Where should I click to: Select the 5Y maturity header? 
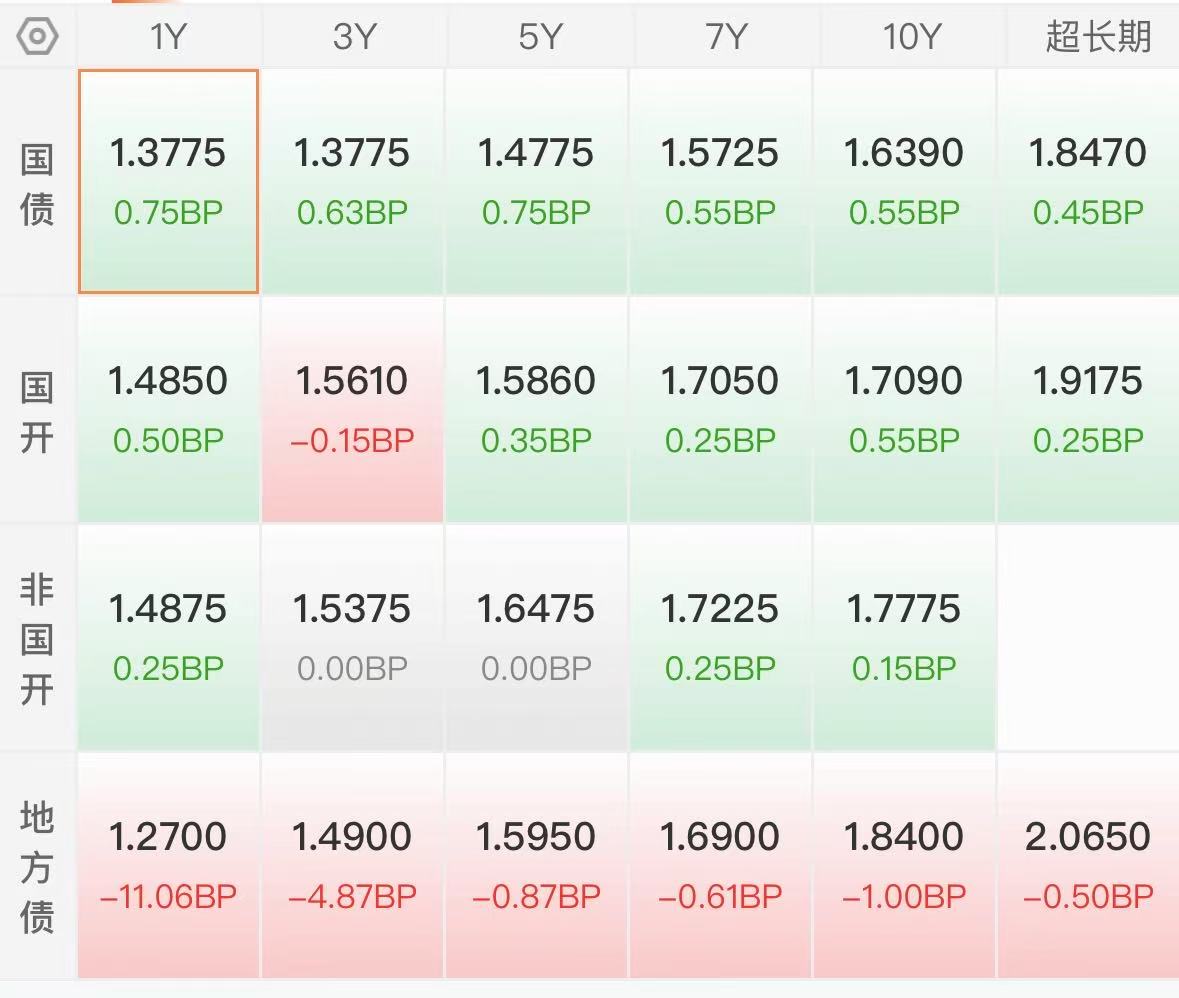click(x=537, y=36)
